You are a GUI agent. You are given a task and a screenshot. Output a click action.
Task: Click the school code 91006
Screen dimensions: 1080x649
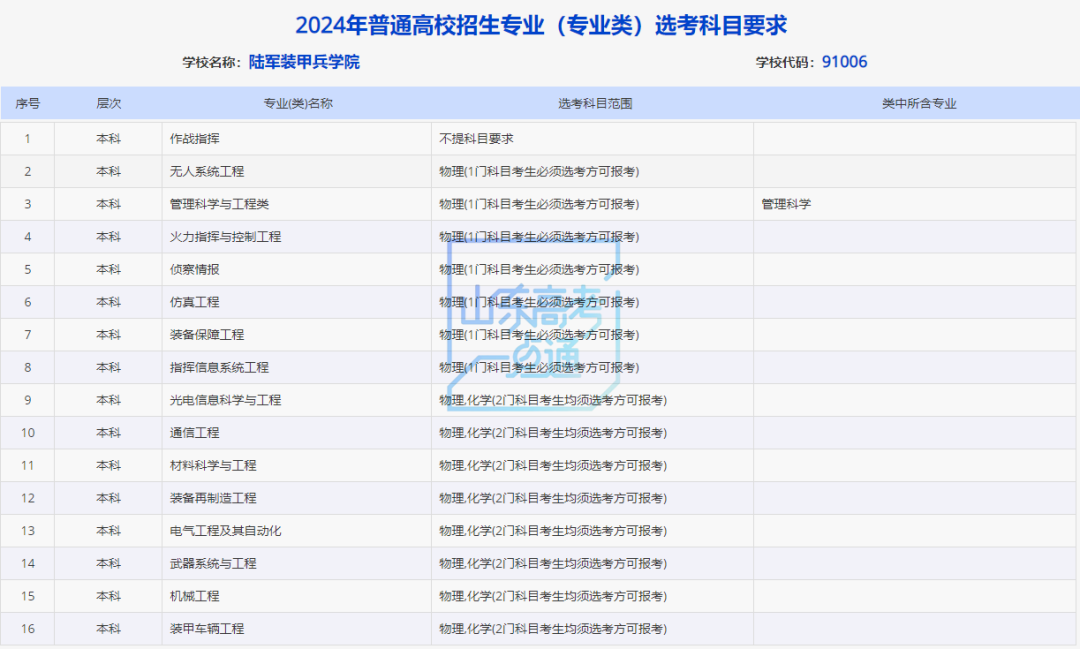tap(845, 62)
